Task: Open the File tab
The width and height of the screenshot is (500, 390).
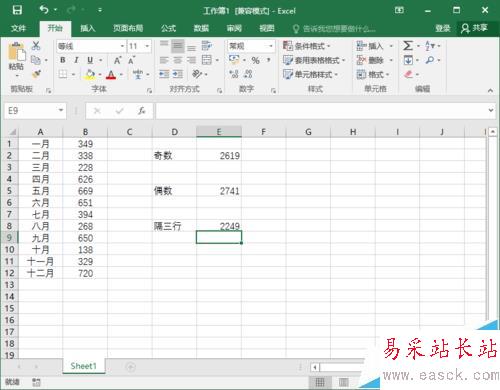Action: [18, 28]
